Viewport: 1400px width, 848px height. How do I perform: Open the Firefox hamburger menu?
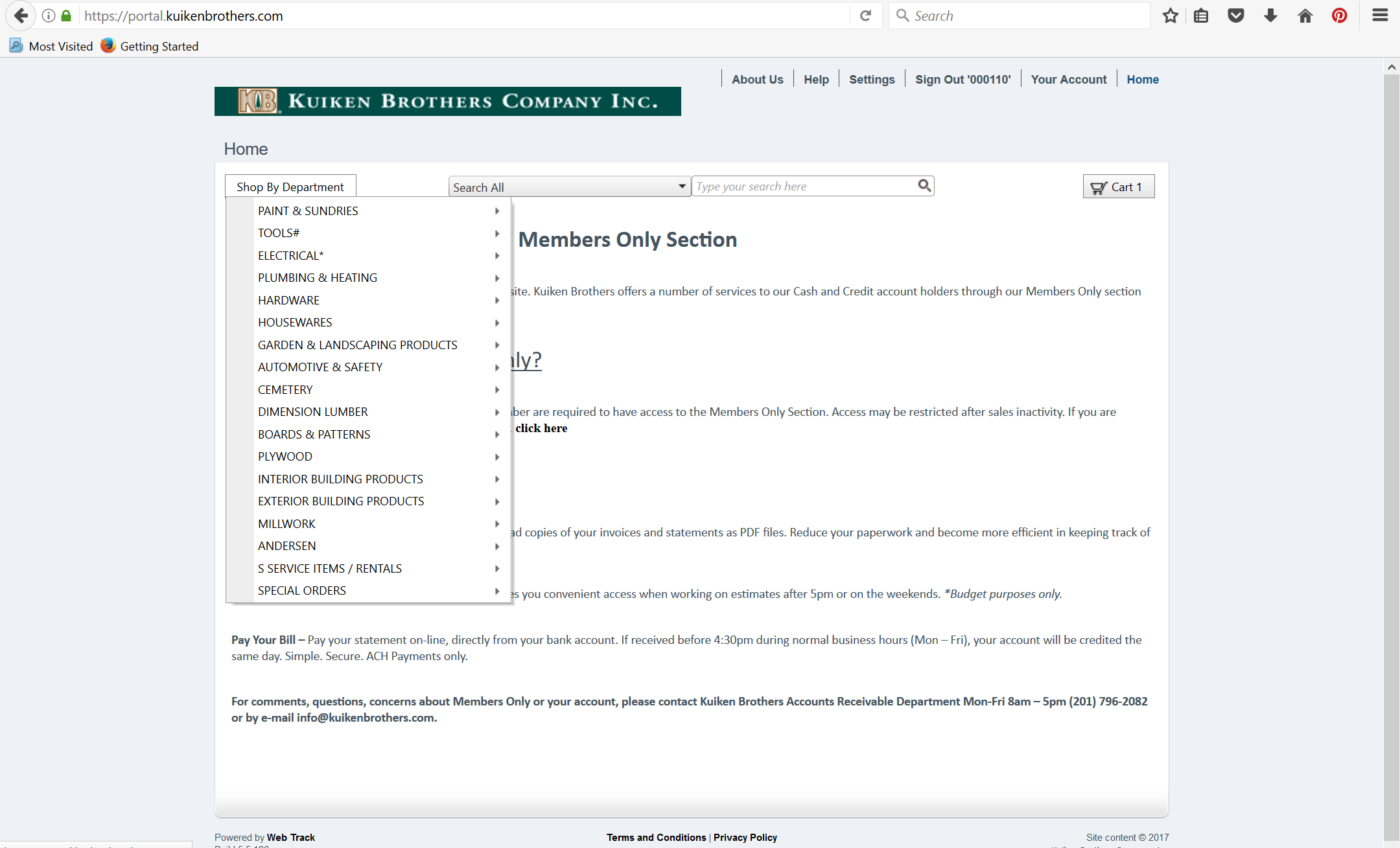[1379, 16]
